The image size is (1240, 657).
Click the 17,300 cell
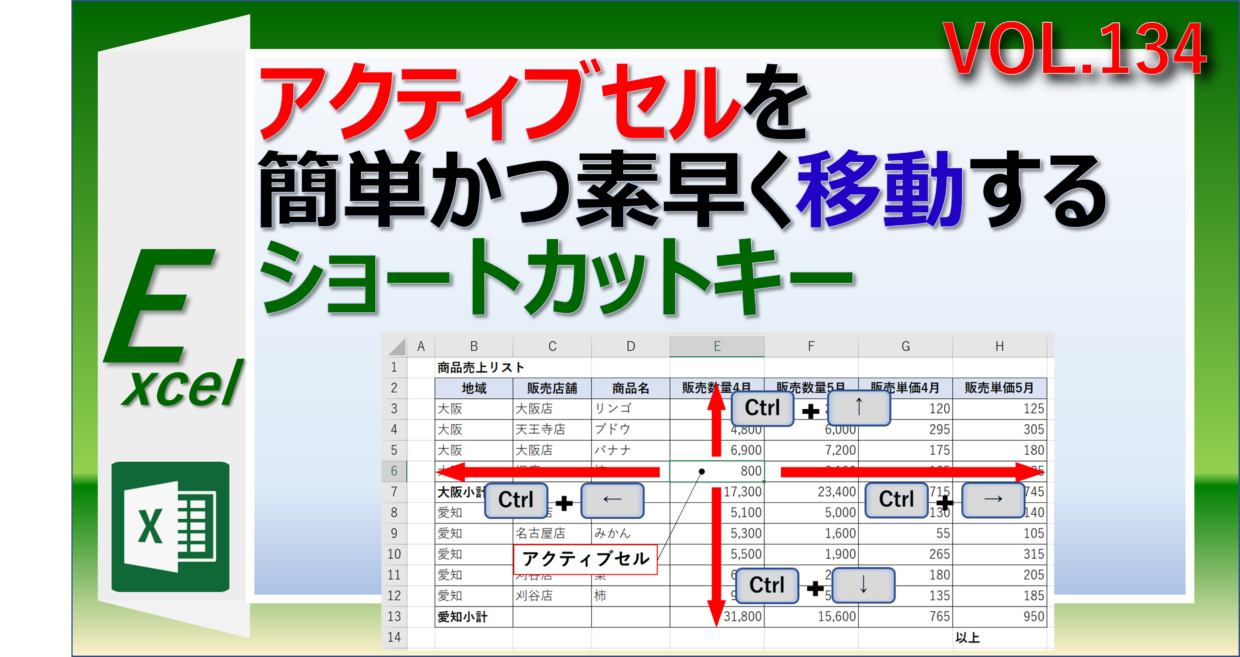717,492
